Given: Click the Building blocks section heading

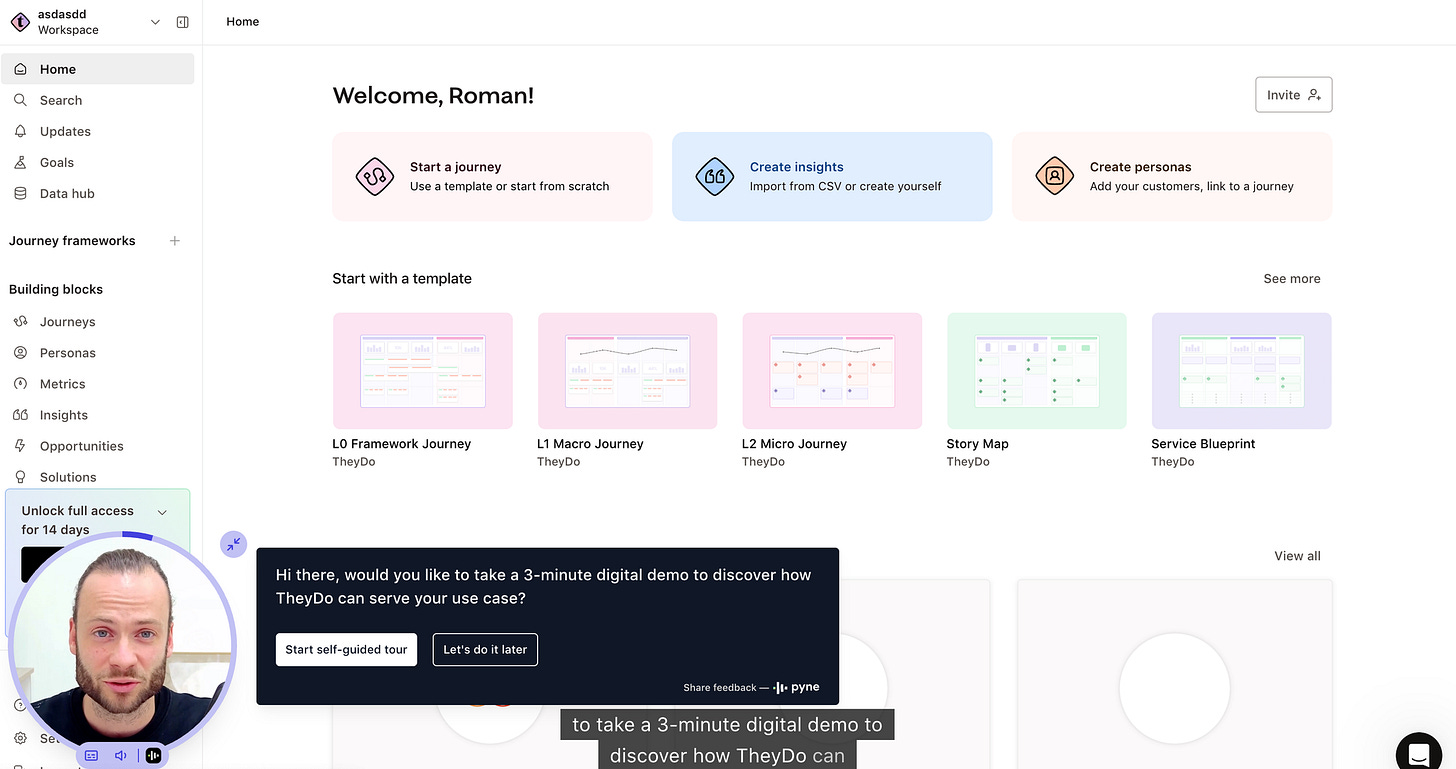Looking at the screenshot, I should click(56, 289).
